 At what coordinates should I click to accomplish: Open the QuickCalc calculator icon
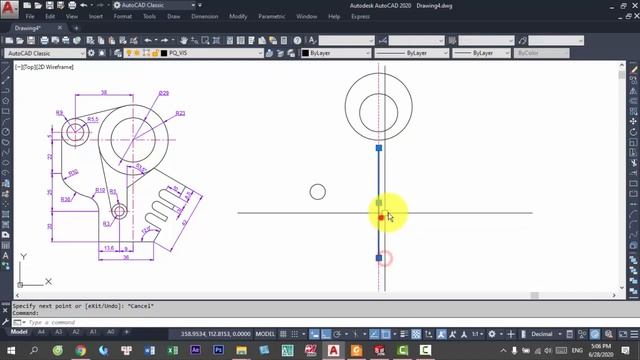(x=284, y=40)
